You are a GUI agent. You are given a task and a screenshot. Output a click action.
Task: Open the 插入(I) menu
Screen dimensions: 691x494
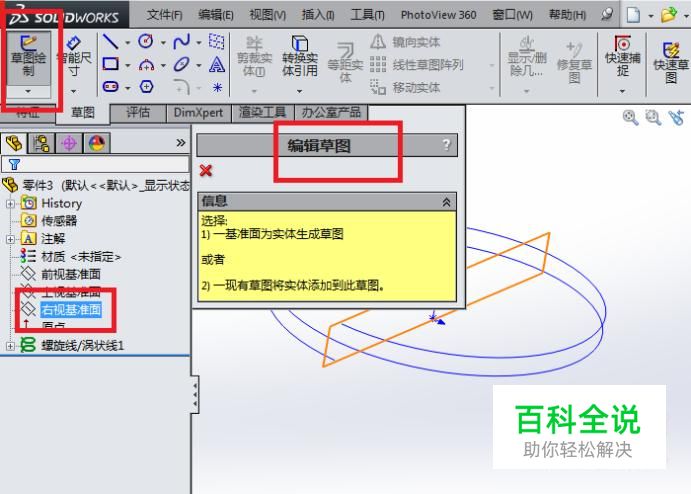coord(318,15)
